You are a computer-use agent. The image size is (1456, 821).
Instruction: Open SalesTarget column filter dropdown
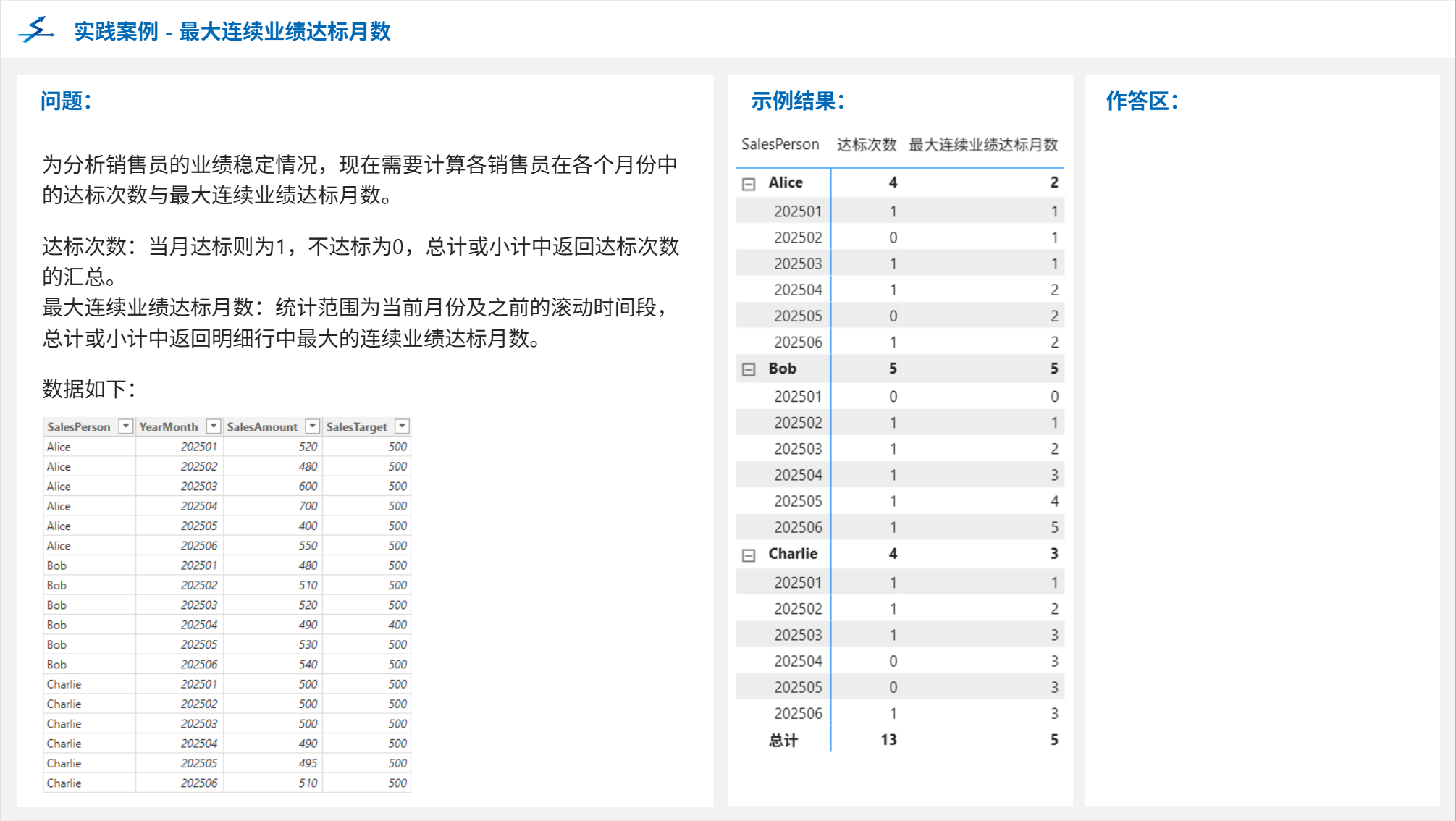(403, 426)
